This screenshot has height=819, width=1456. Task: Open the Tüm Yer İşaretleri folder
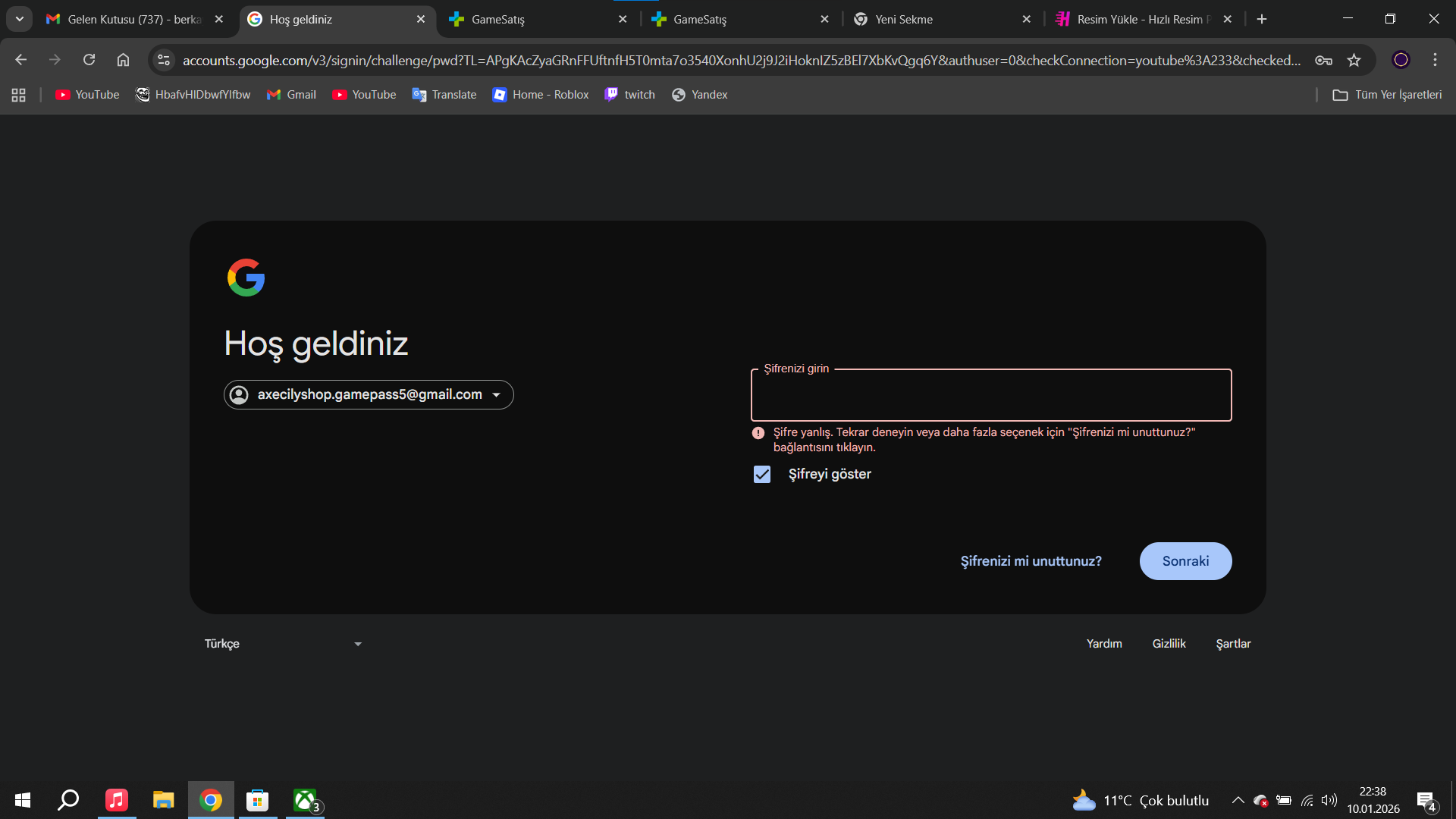pyautogui.click(x=1387, y=95)
